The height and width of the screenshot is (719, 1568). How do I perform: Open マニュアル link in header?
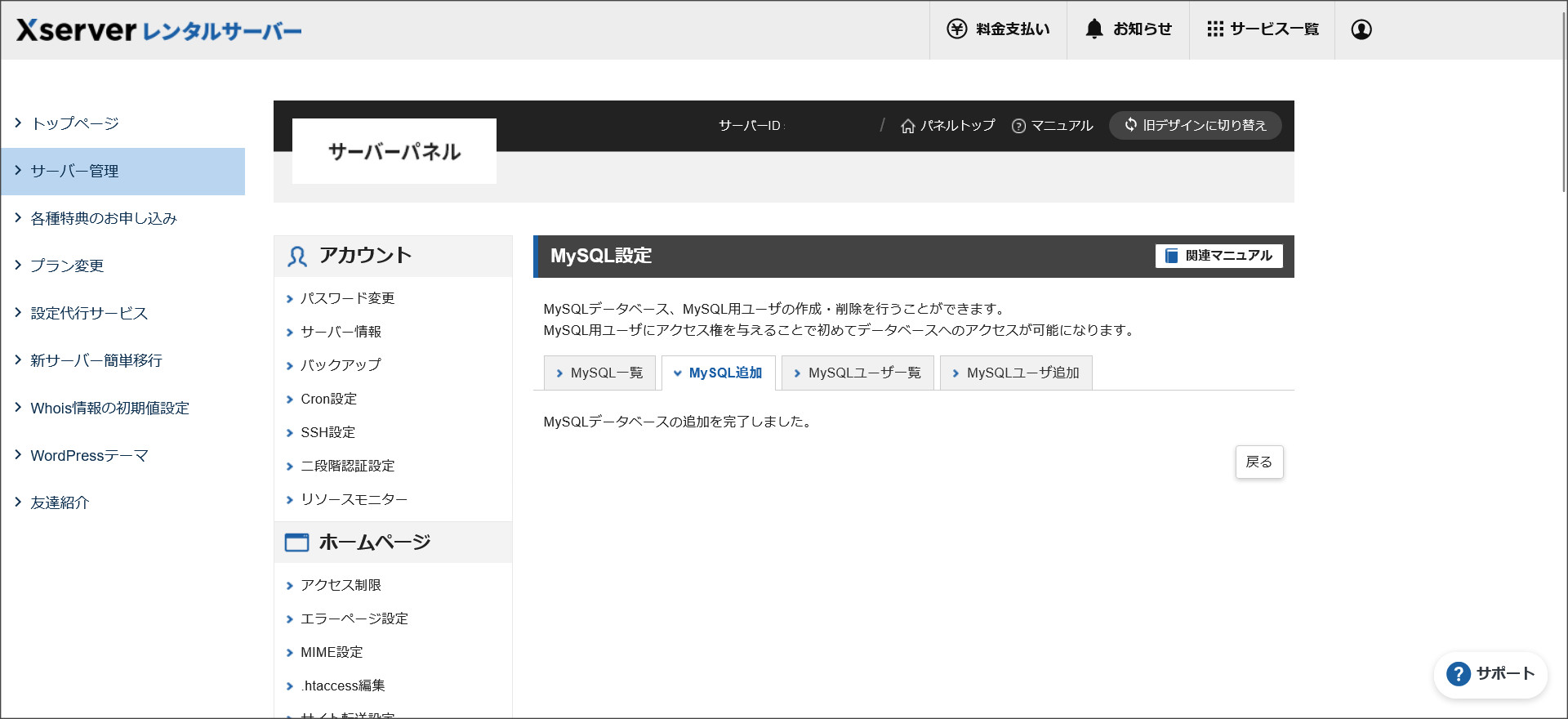(1062, 125)
